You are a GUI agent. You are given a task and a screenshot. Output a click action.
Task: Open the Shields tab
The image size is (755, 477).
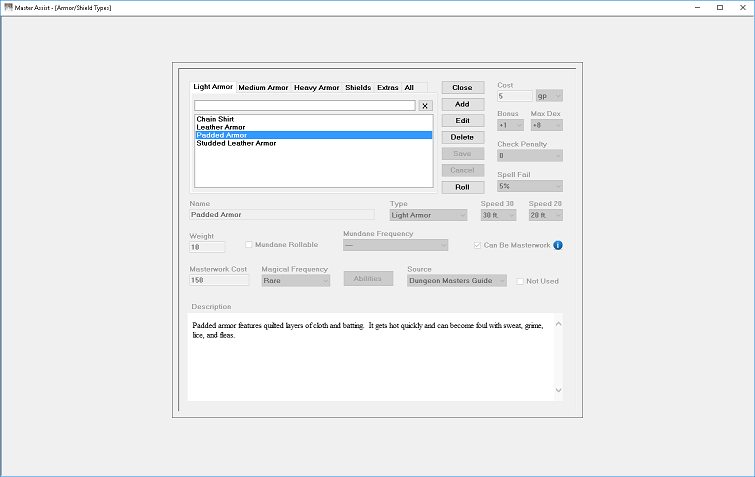pos(358,88)
